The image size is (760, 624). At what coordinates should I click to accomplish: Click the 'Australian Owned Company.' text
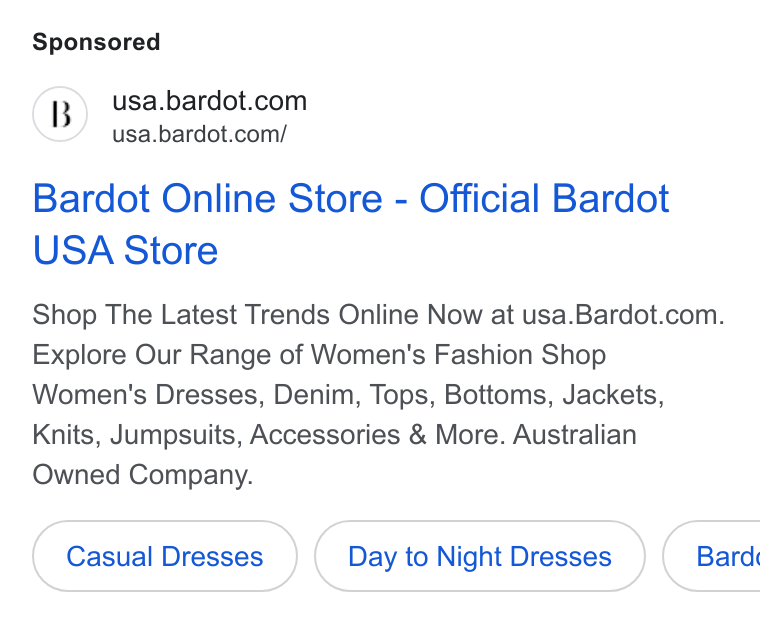[334, 454]
